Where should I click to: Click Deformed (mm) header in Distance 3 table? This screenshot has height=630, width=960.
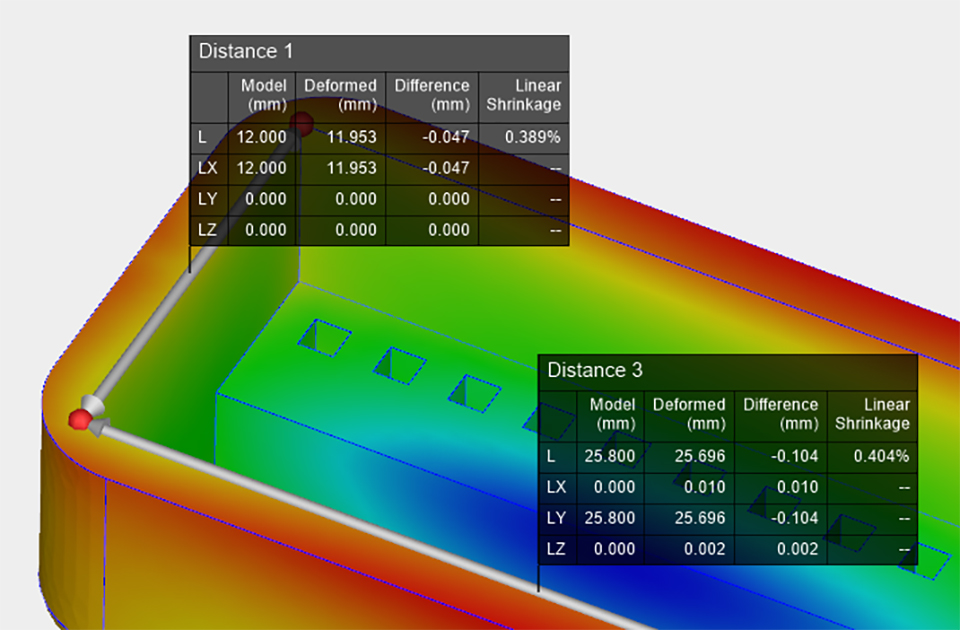689,414
